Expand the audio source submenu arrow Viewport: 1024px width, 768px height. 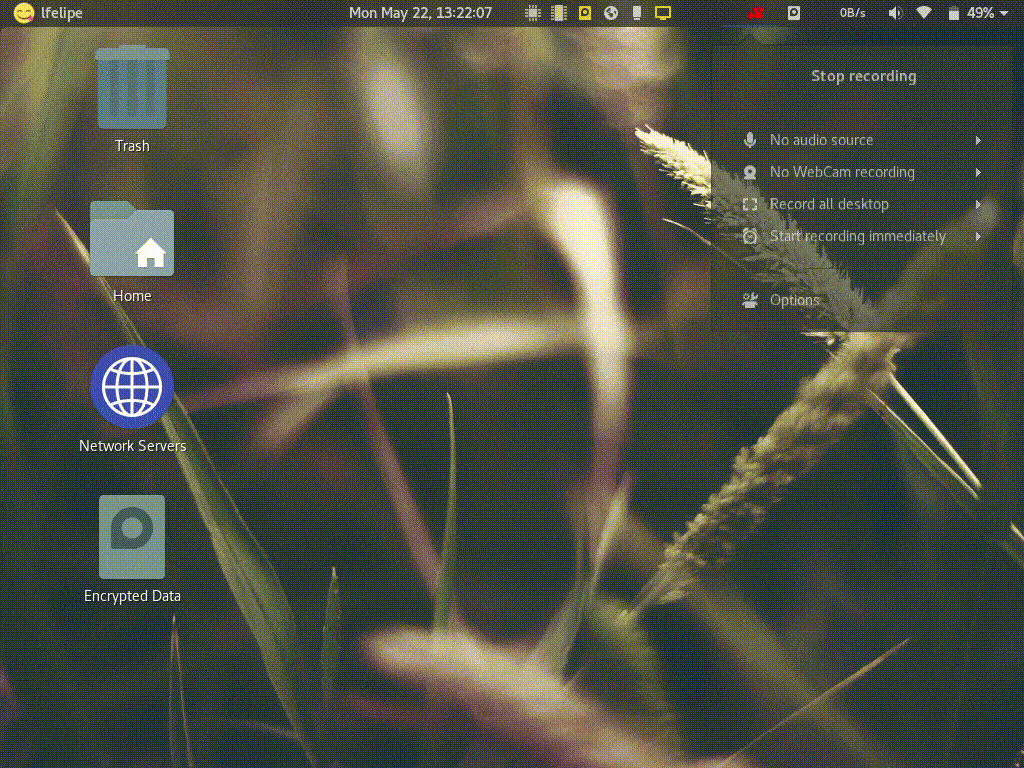click(978, 140)
